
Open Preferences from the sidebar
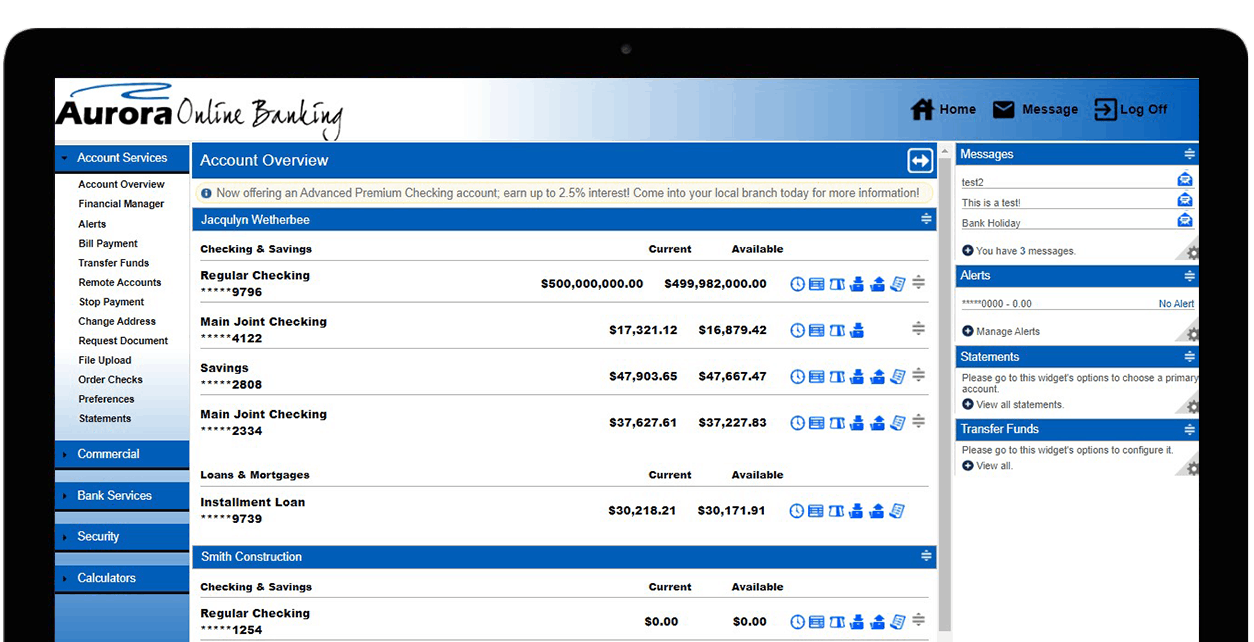click(106, 399)
